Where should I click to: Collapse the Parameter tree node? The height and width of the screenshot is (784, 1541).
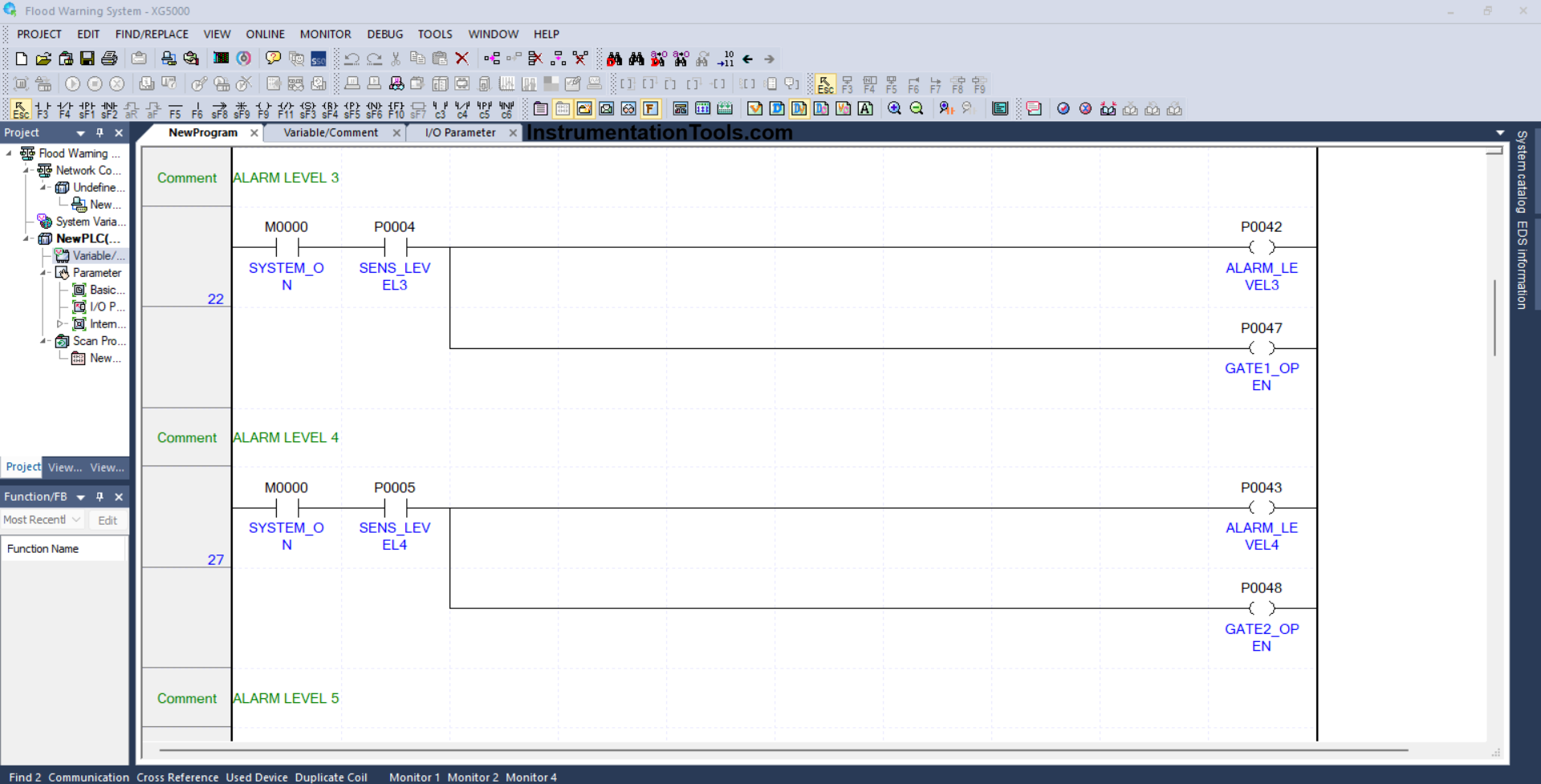click(43, 273)
